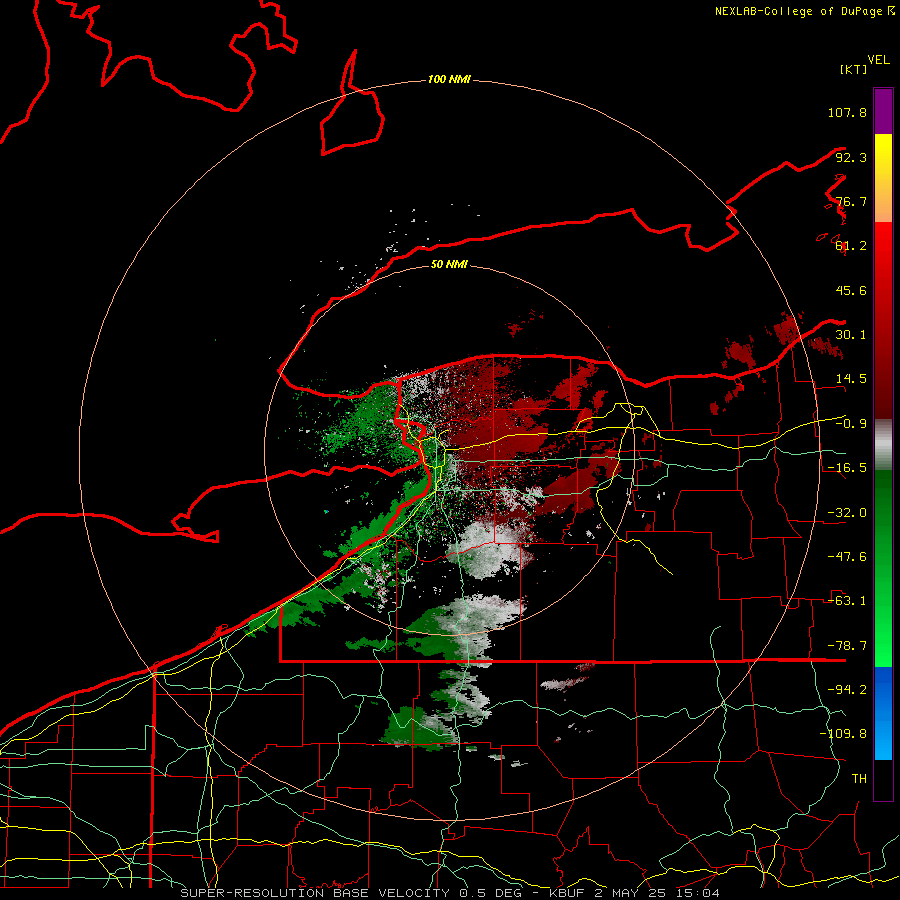This screenshot has width=900, height=900.
Task: Click the -94.2 legend value
Action: click(847, 690)
